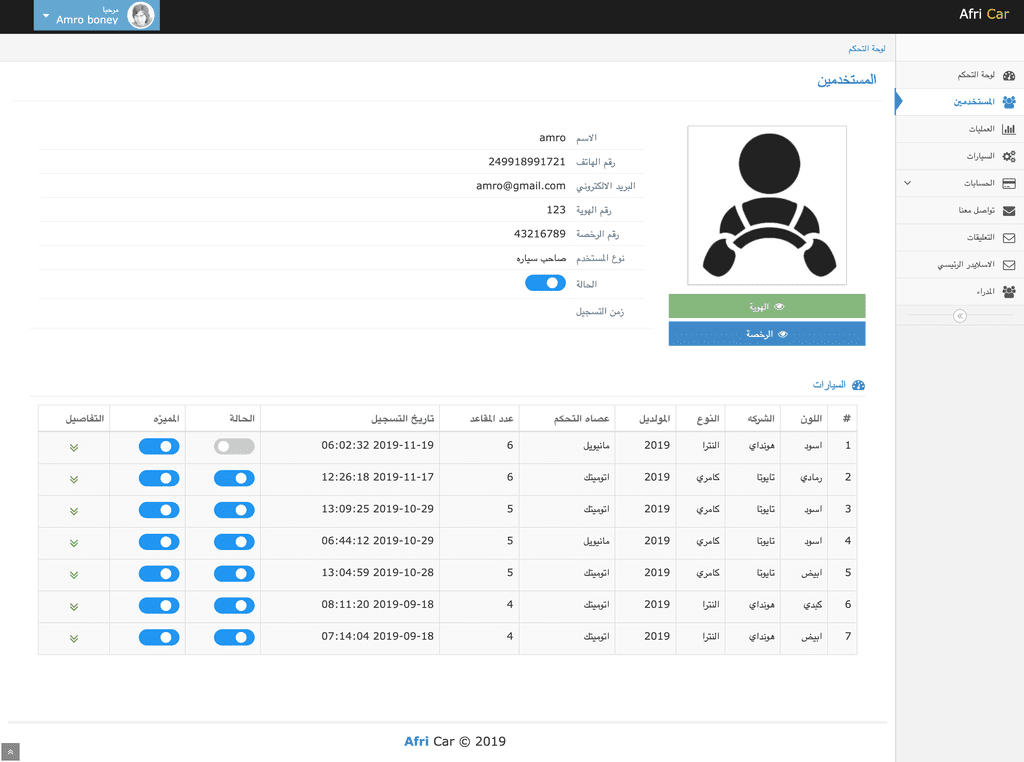Expand details chevron for car row 2
This screenshot has width=1024, height=762.
[74, 479]
